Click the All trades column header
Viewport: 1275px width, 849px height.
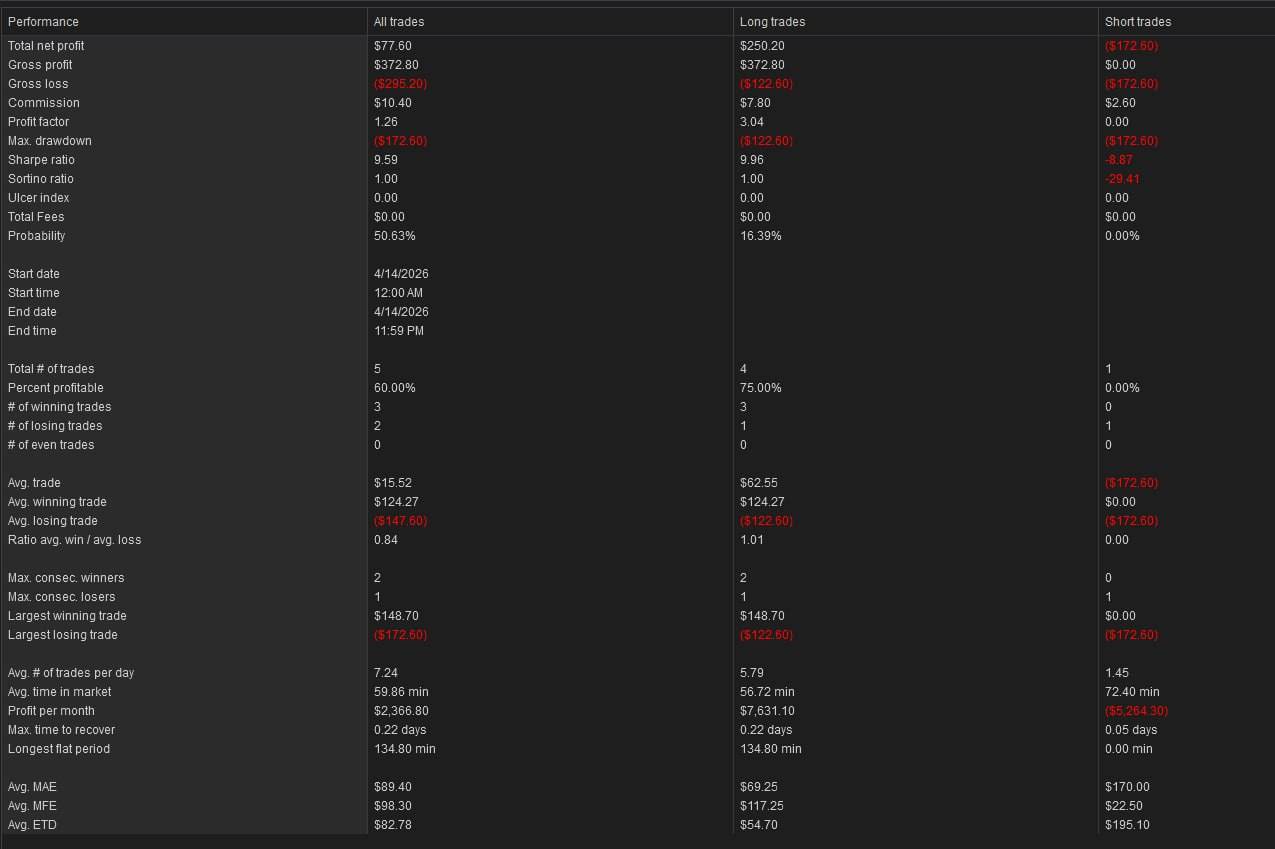399,21
